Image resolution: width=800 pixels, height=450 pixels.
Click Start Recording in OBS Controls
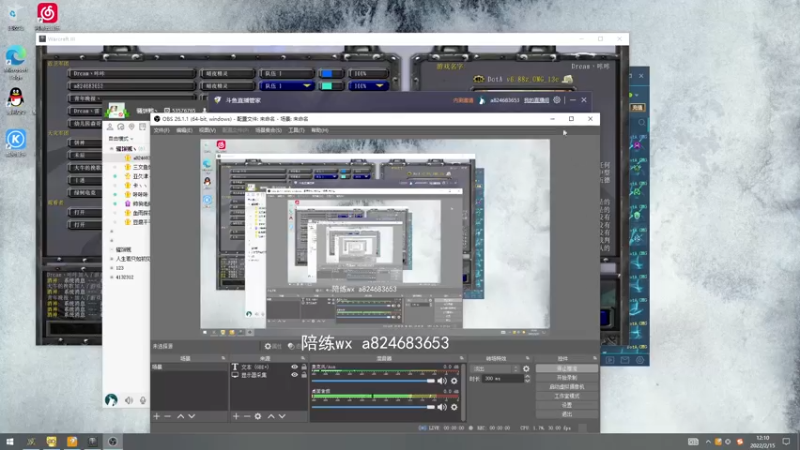tap(566, 378)
